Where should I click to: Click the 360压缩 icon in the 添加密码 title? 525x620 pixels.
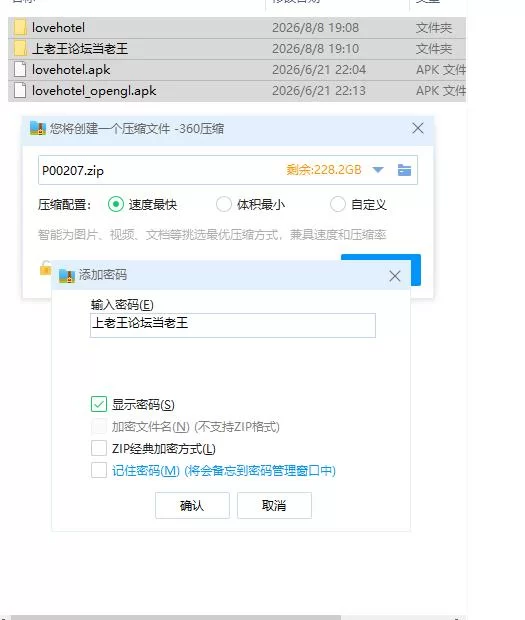click(x=67, y=275)
